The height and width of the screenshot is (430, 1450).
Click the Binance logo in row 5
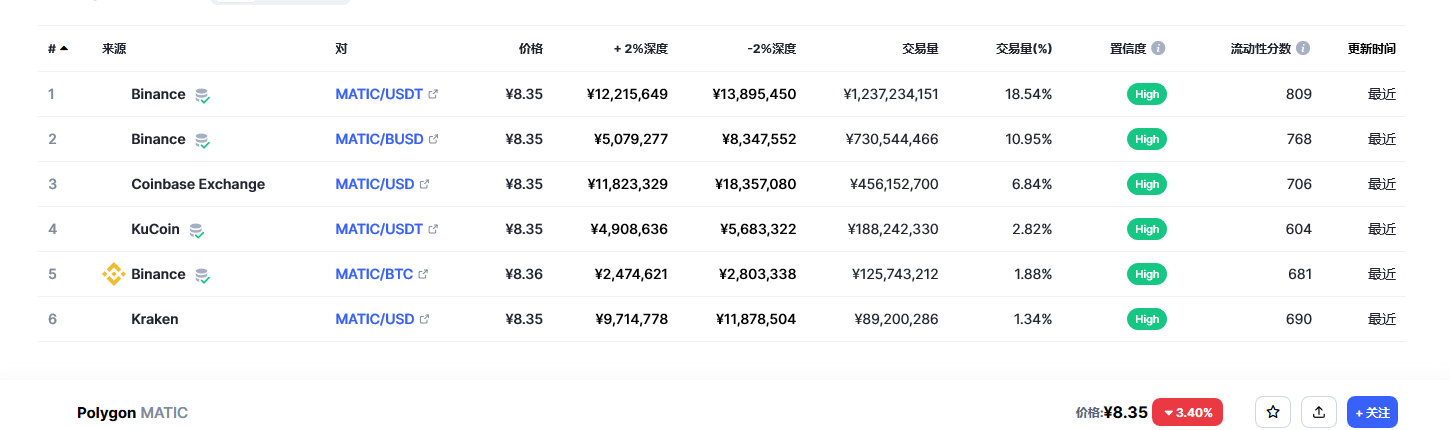114,274
